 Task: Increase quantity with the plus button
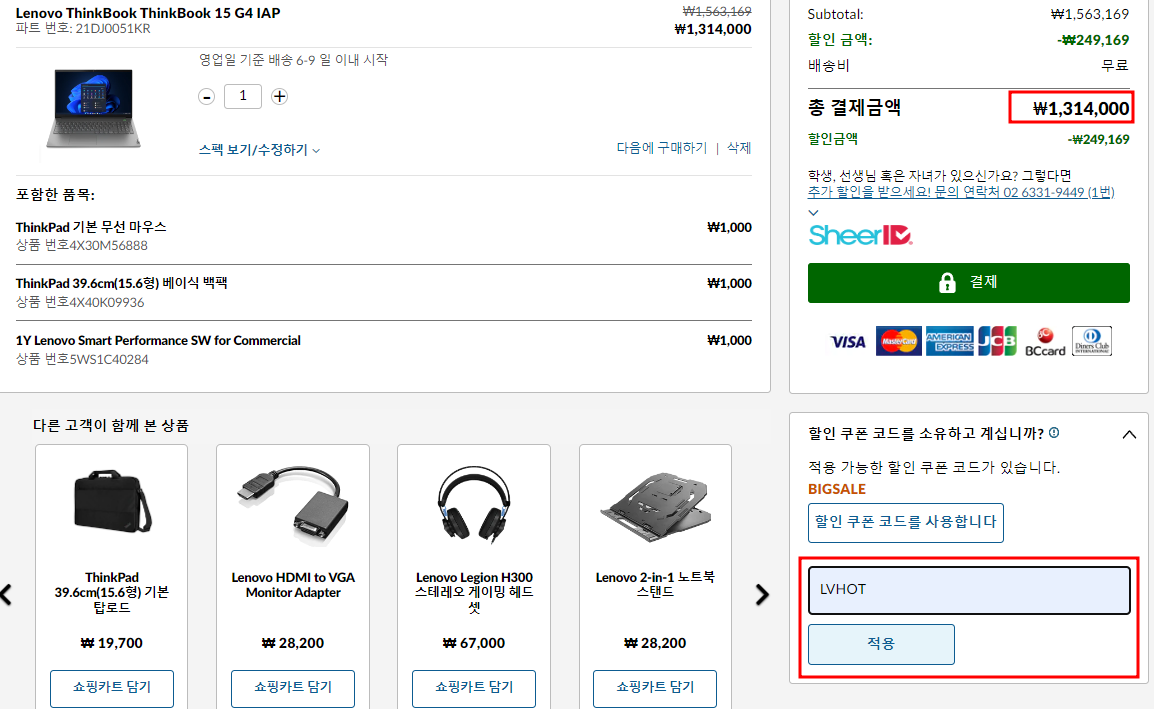pos(279,96)
